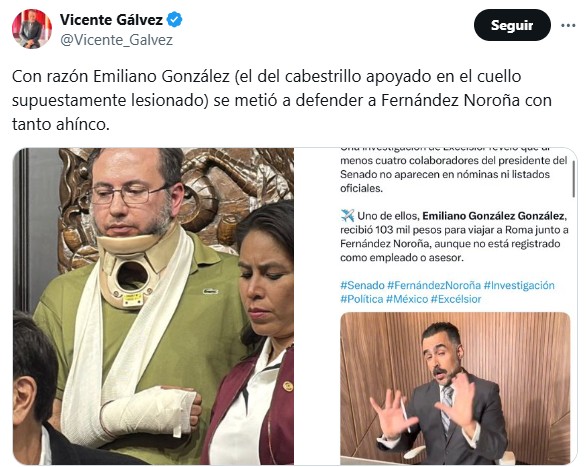588x467 pixels.
Task: Click the #Política hashtag
Action: tap(362, 299)
